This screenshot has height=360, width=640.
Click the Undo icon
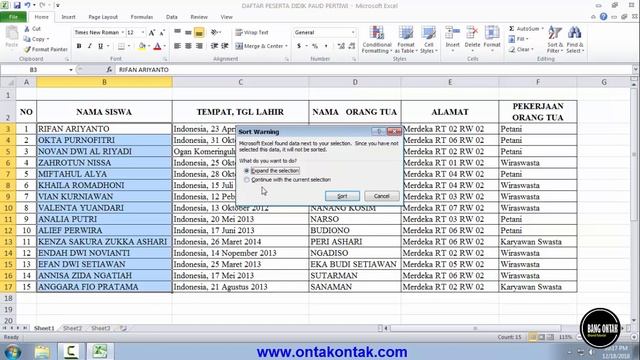pyautogui.click(x=27, y=5)
